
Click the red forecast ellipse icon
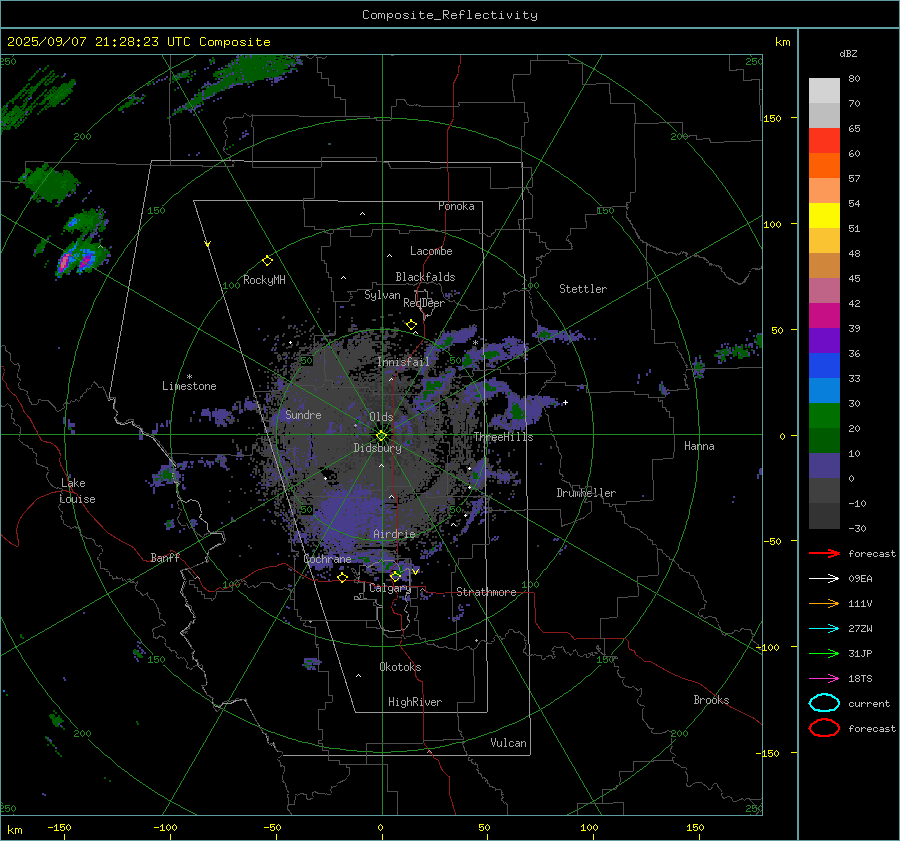coord(824,728)
